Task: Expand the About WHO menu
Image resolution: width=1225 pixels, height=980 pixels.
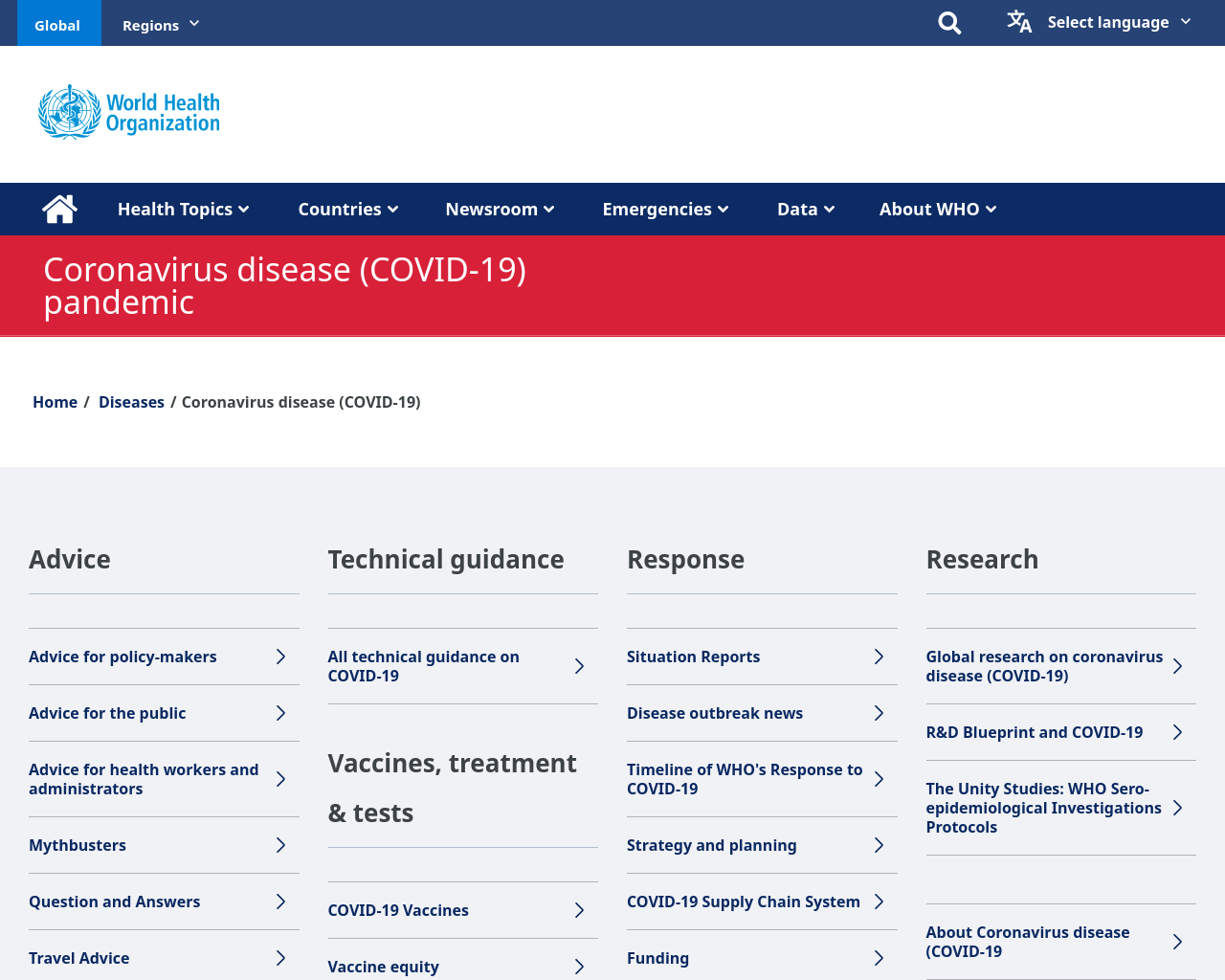Action: pos(938,209)
